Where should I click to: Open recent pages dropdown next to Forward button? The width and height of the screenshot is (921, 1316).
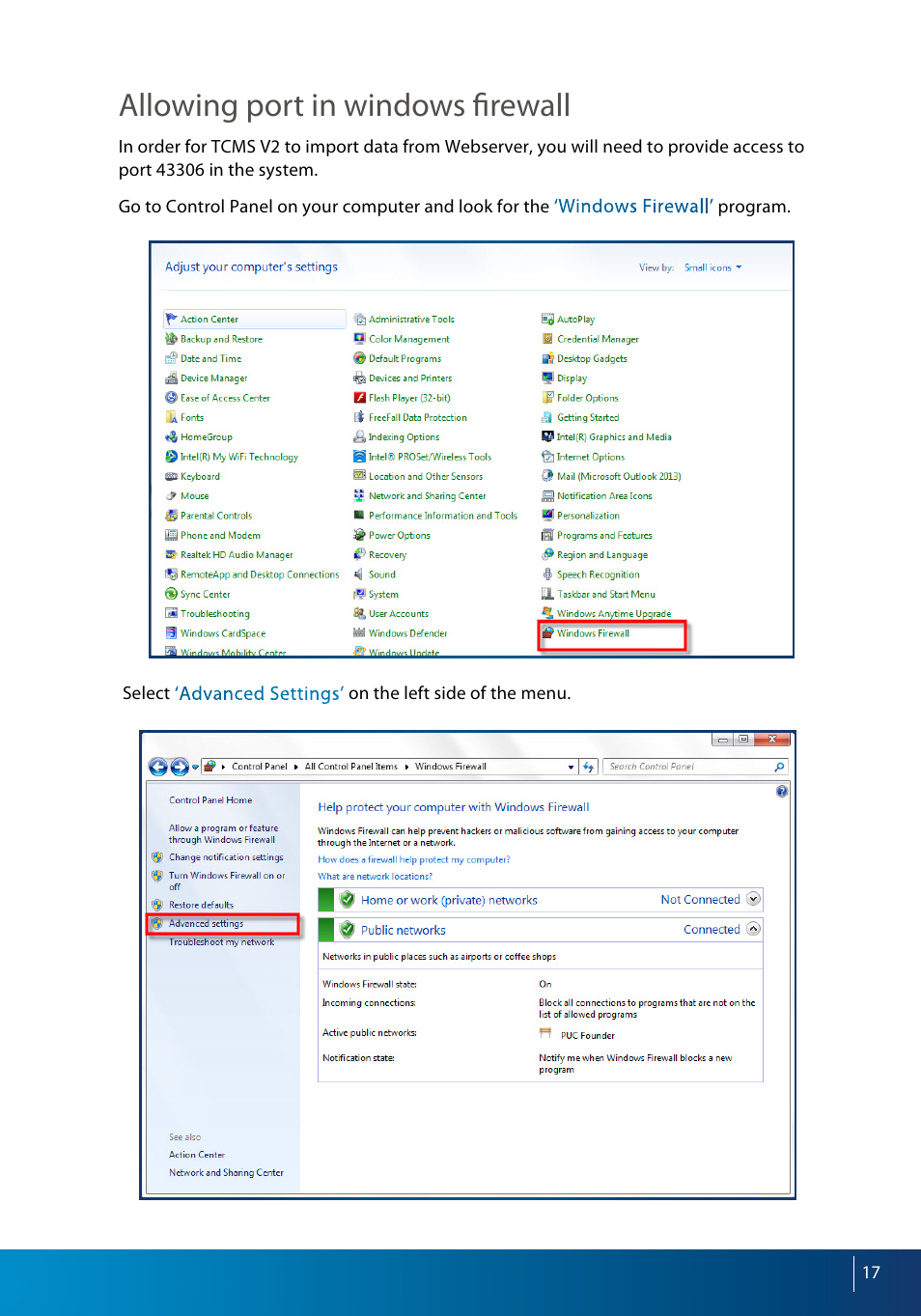click(x=195, y=767)
